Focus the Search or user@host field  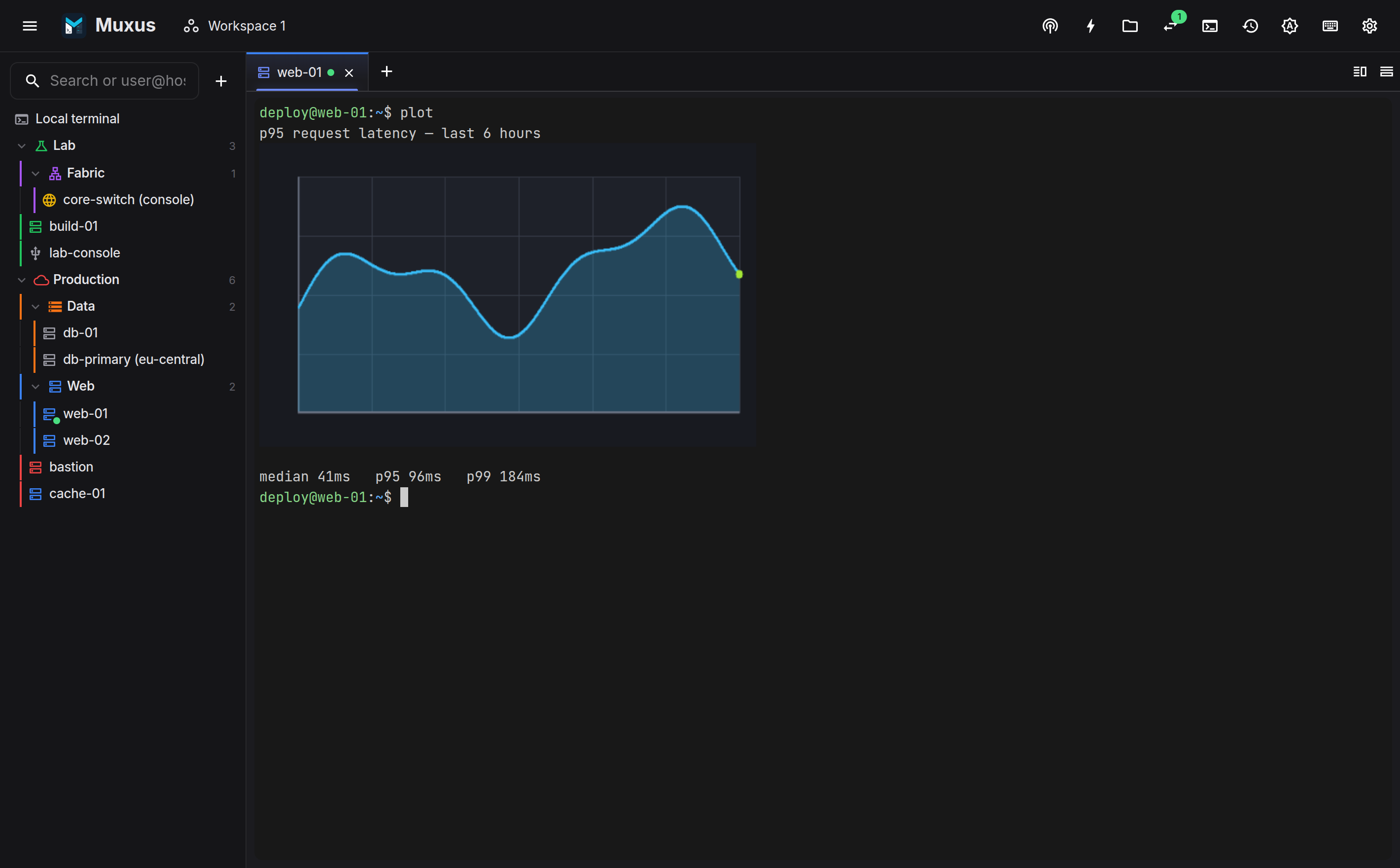pyautogui.click(x=105, y=81)
